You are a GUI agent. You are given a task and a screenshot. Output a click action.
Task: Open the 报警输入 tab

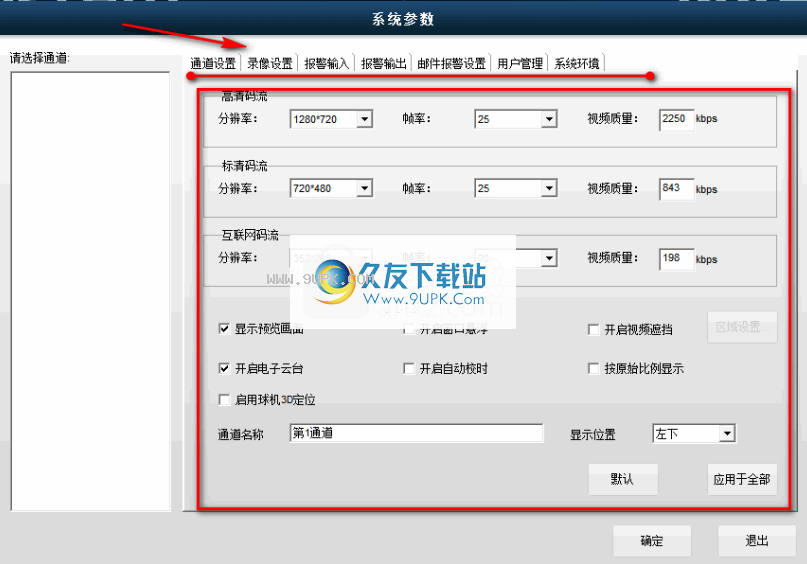326,63
